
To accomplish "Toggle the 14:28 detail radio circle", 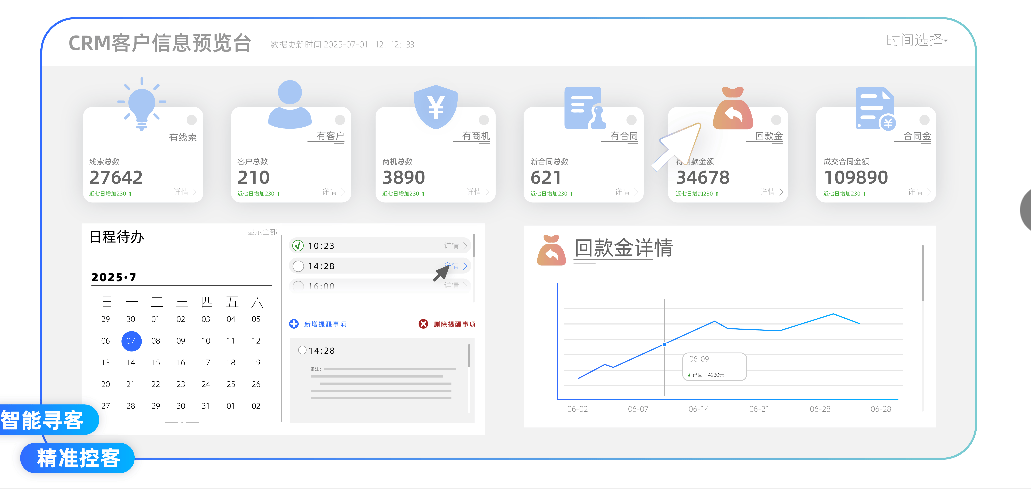I will click(301, 351).
